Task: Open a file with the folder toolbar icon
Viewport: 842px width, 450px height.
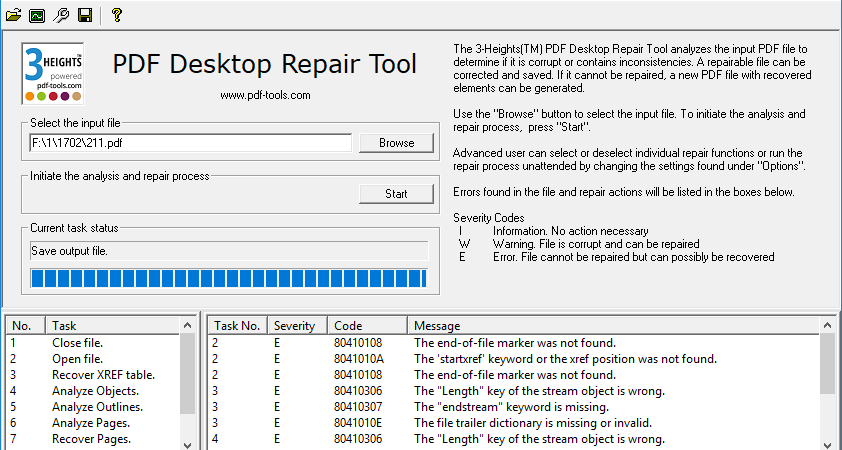Action: [x=13, y=15]
